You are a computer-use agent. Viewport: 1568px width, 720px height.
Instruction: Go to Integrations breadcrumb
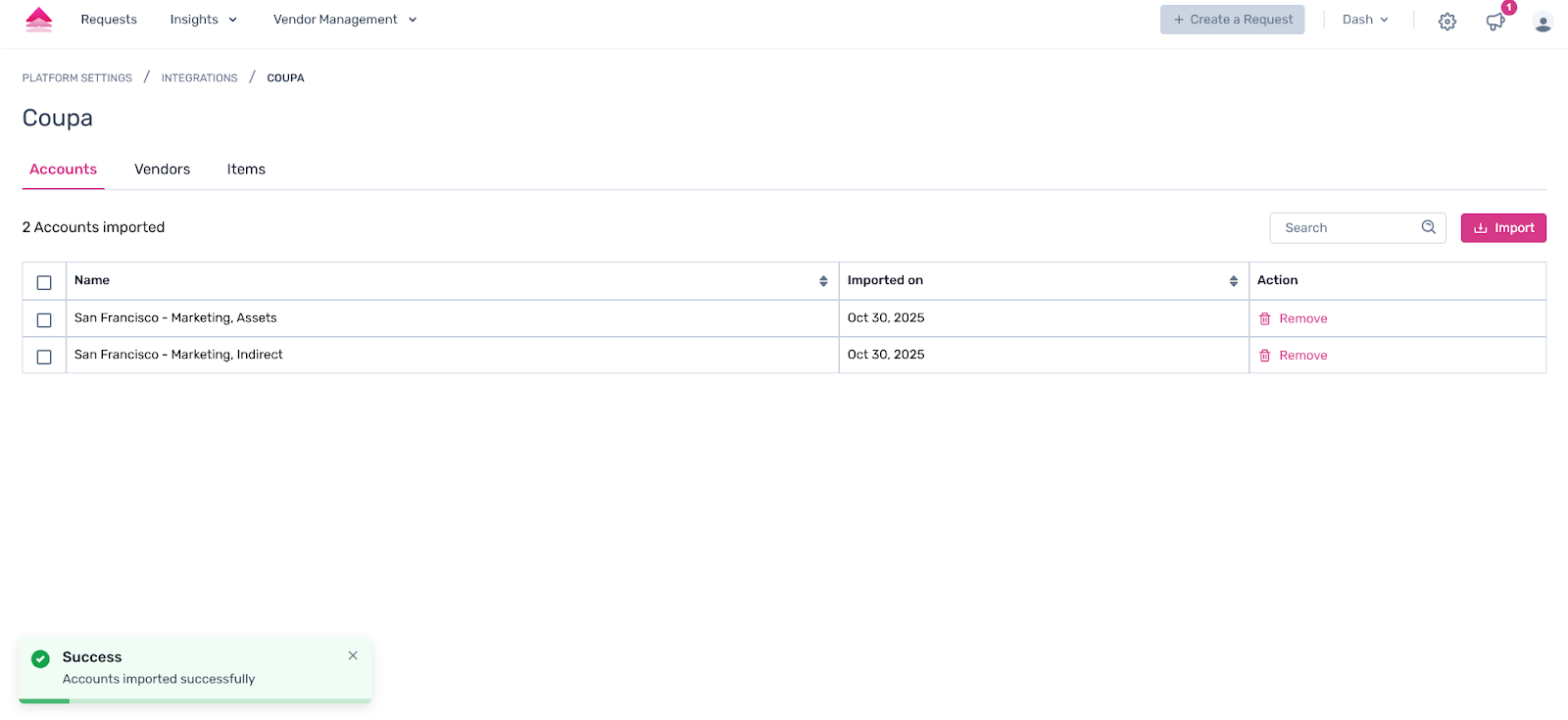point(200,78)
